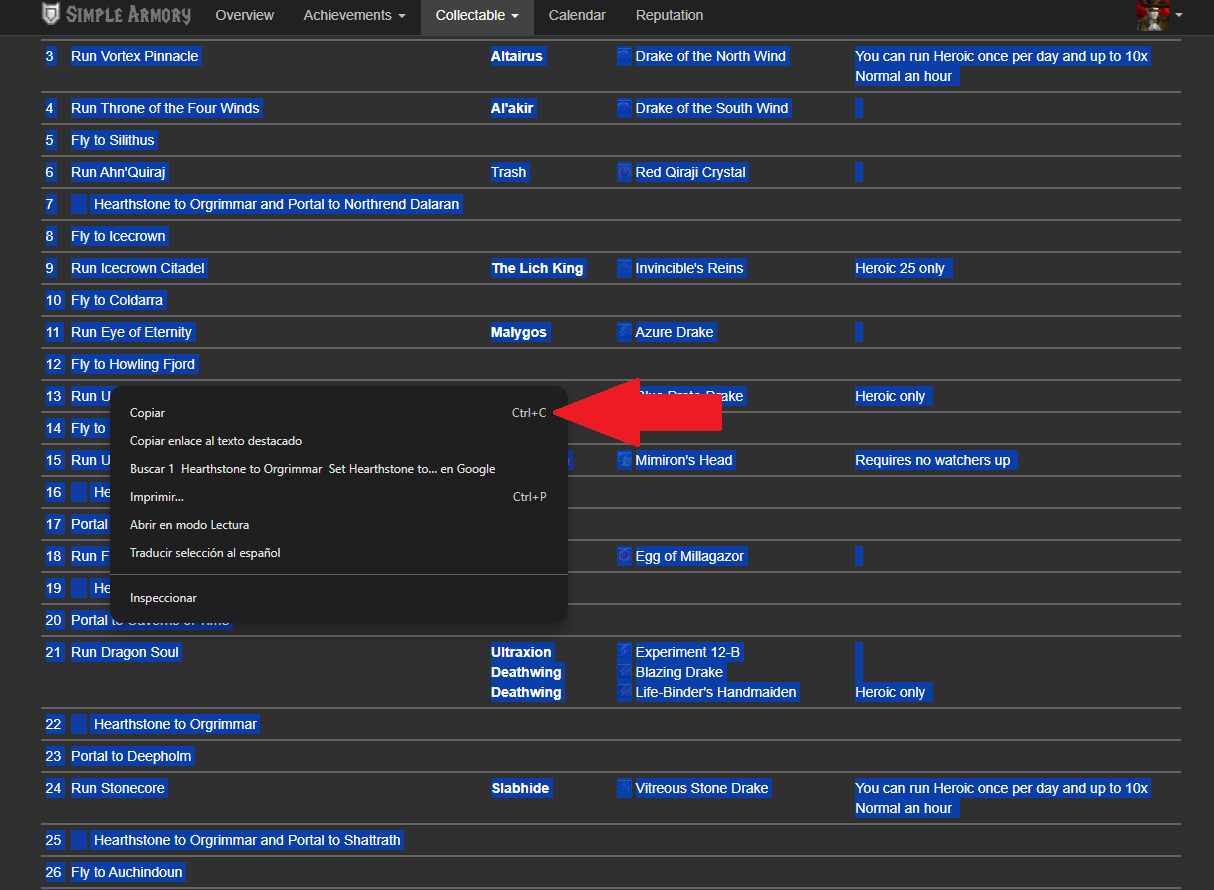Click 'Run Vortex Pinnacle' step text
Viewport: 1214px width, 890px height.
pyautogui.click(x=135, y=56)
